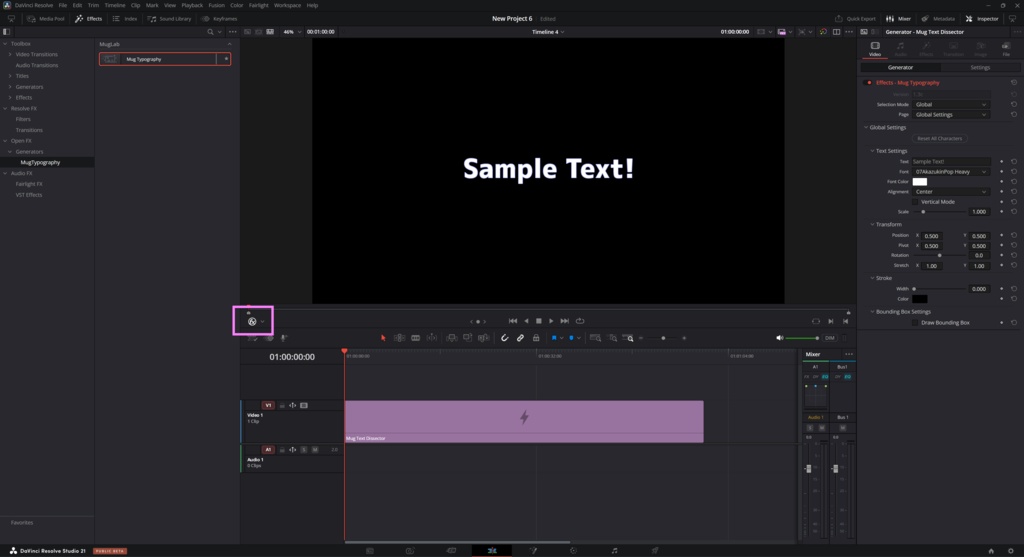1024x557 pixels.
Task: Open the Marker color dropdown arrow
Action: coord(579,338)
